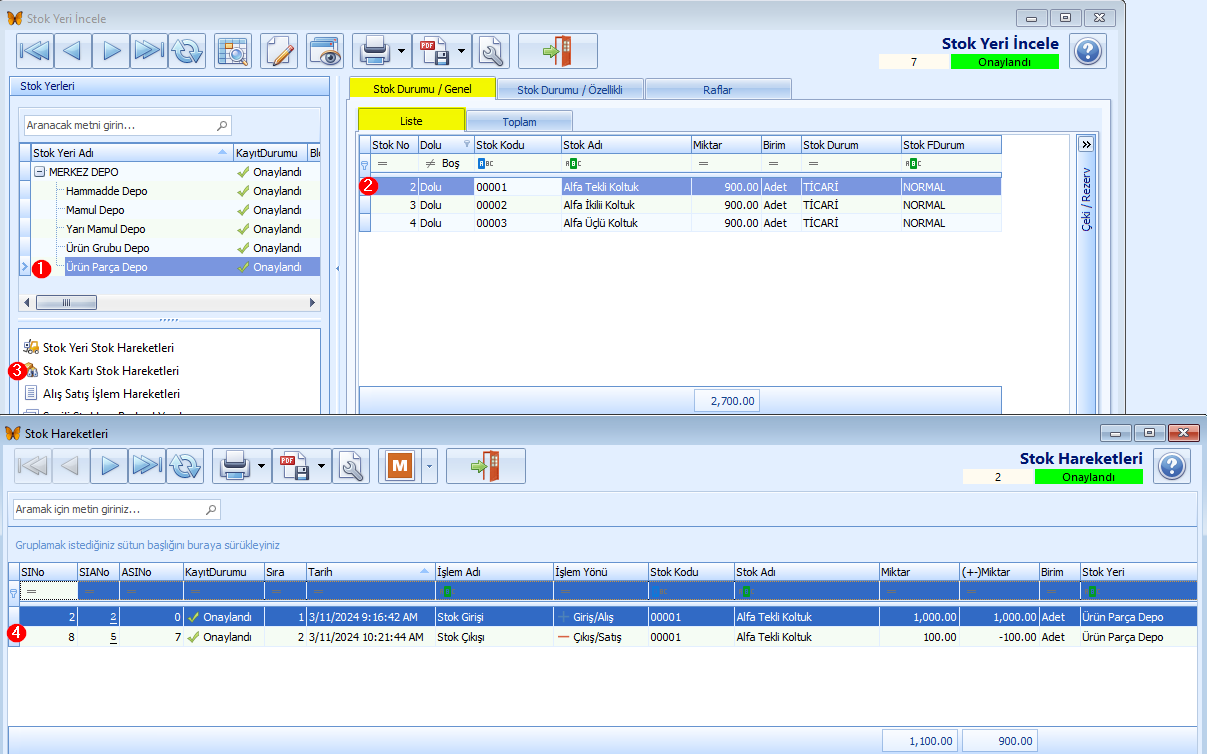Go to next record in Stok Yeri İncele
1207x754 pixels.
[111, 50]
